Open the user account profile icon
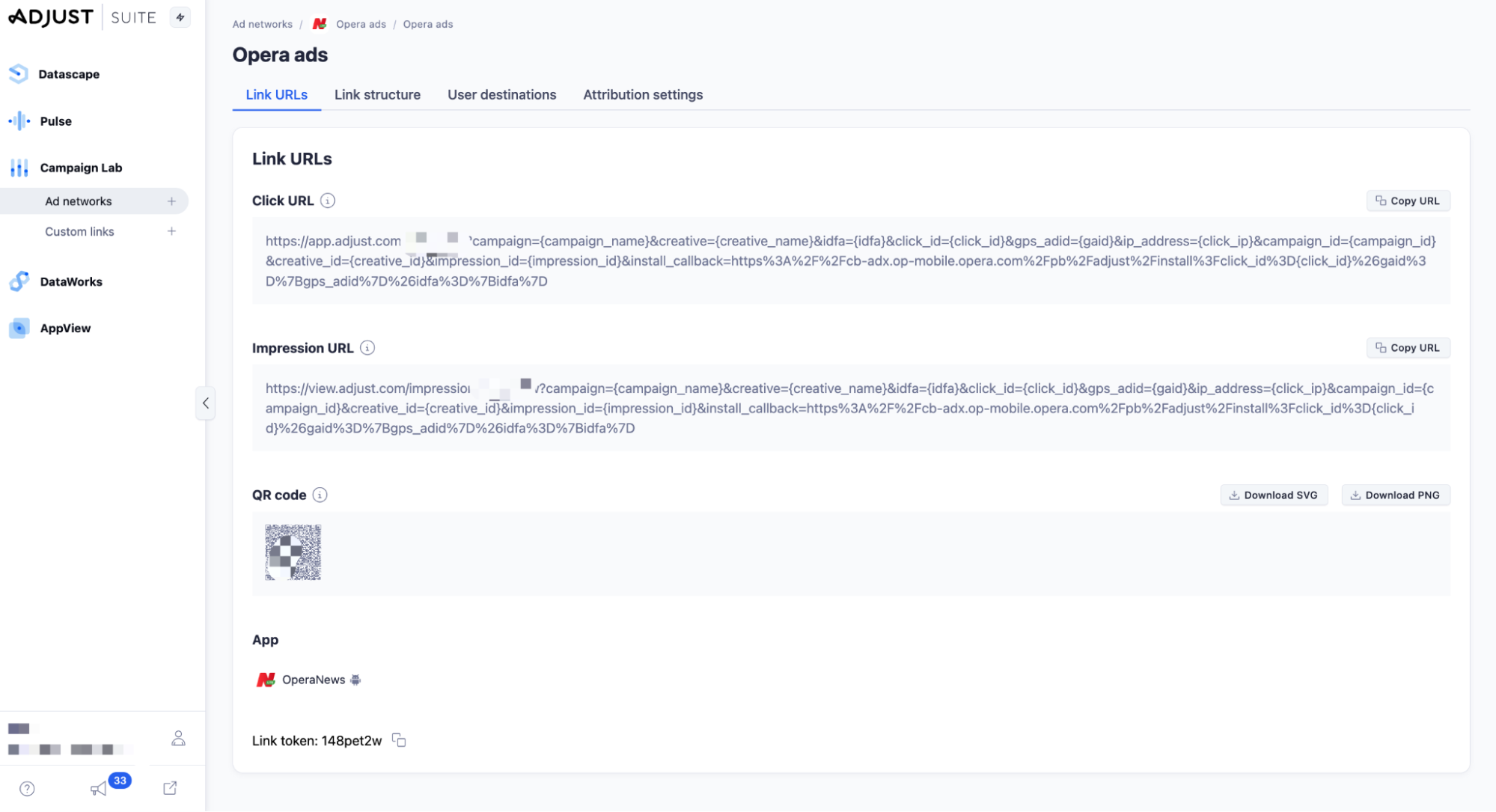Image resolution: width=1496 pixels, height=812 pixels. (x=178, y=739)
